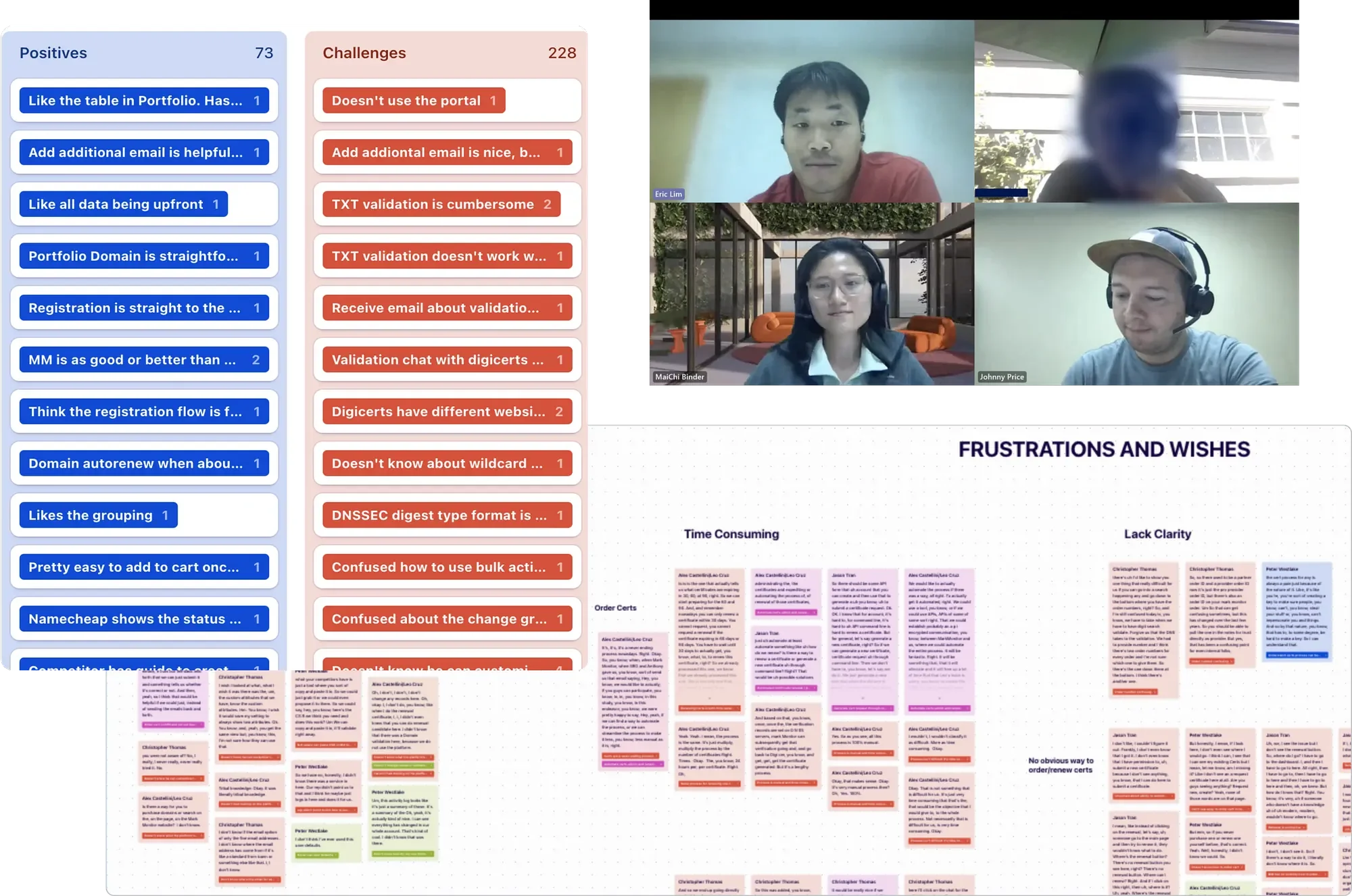Click the blurred participant video tile
The height and width of the screenshot is (896, 1352).
click(x=1138, y=111)
